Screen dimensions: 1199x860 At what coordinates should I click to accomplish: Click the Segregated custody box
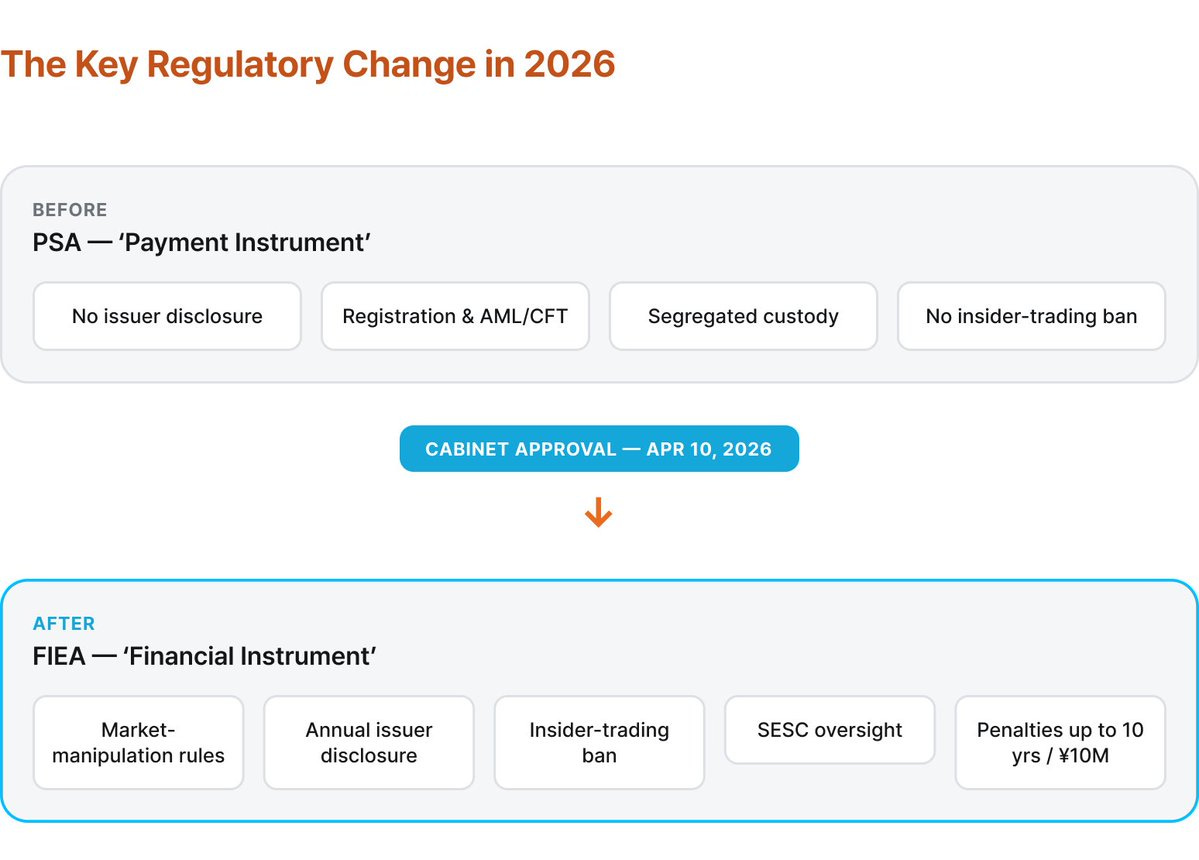[743, 316]
